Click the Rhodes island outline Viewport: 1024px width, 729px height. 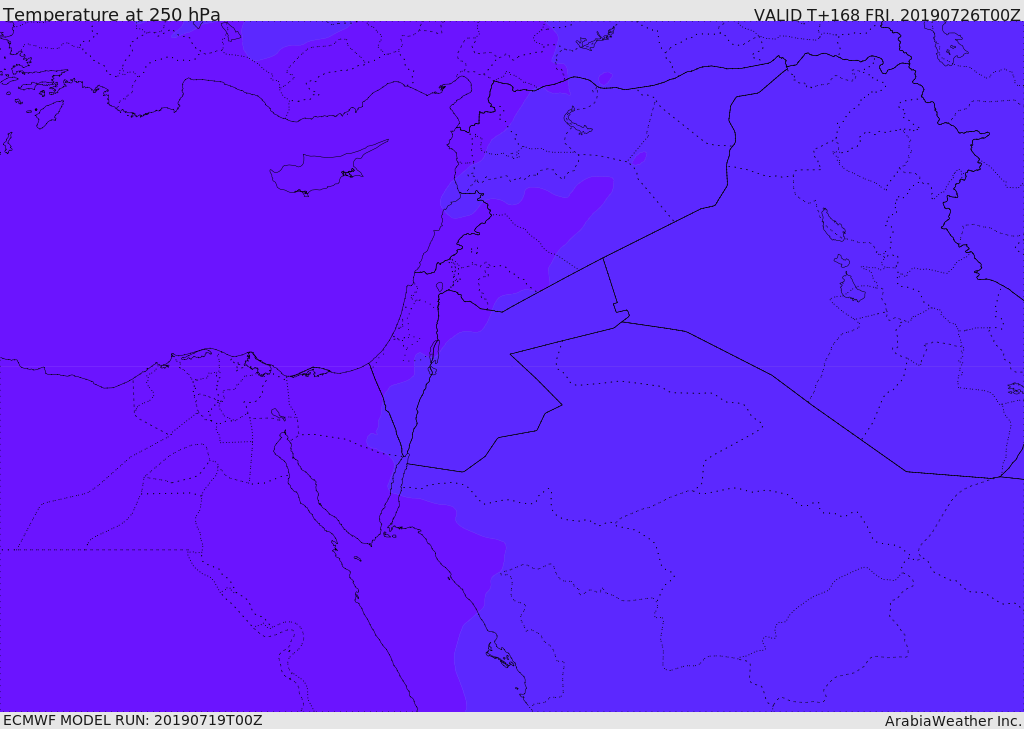49,114
